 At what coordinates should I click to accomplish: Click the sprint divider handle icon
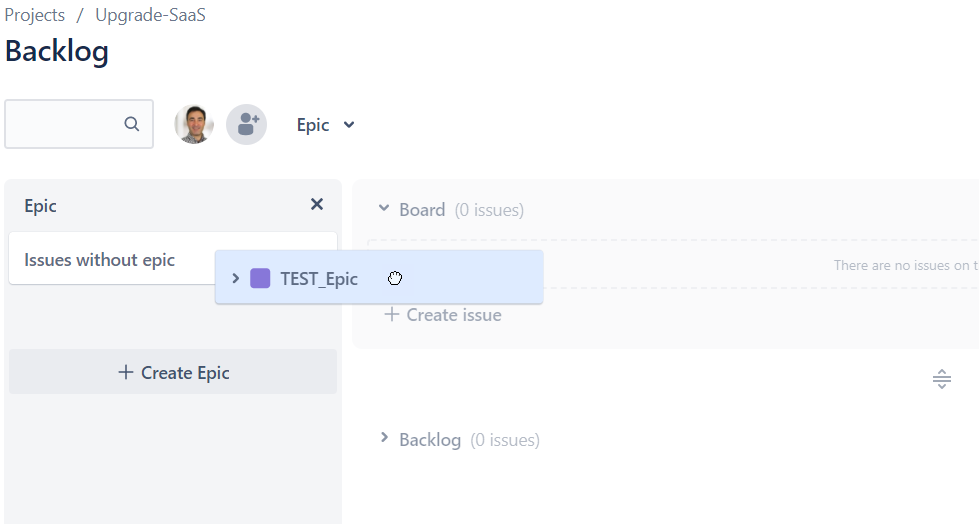(942, 378)
